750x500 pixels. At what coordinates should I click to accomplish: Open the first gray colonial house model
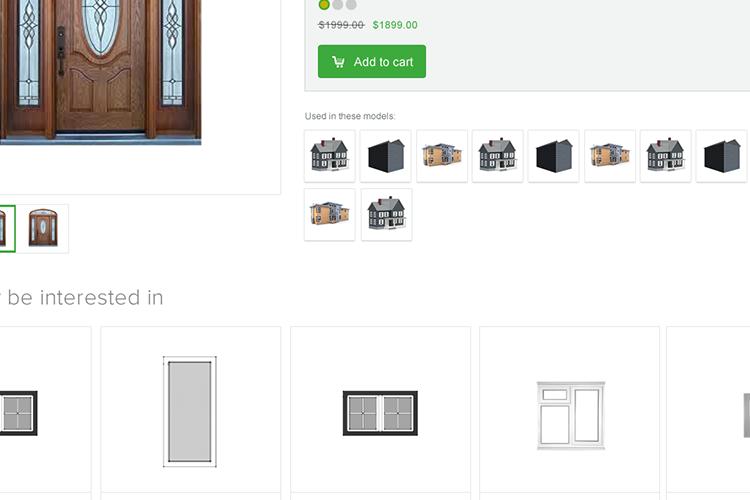point(330,156)
